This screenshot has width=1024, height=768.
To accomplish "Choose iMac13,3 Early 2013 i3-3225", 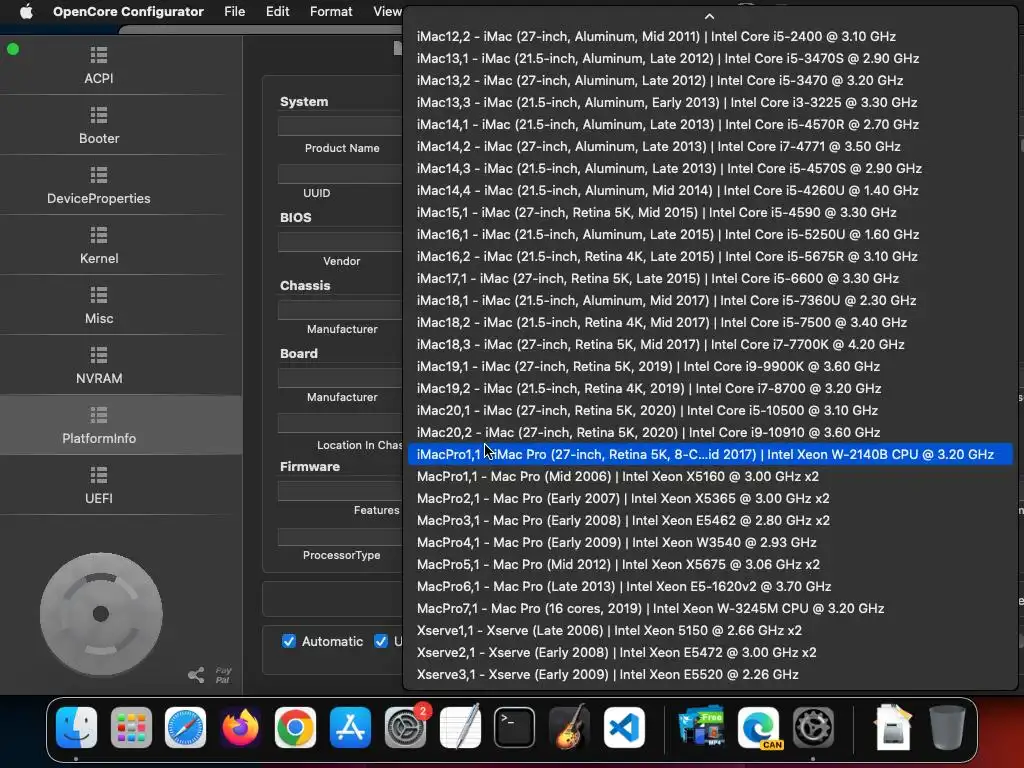I will tap(710, 102).
